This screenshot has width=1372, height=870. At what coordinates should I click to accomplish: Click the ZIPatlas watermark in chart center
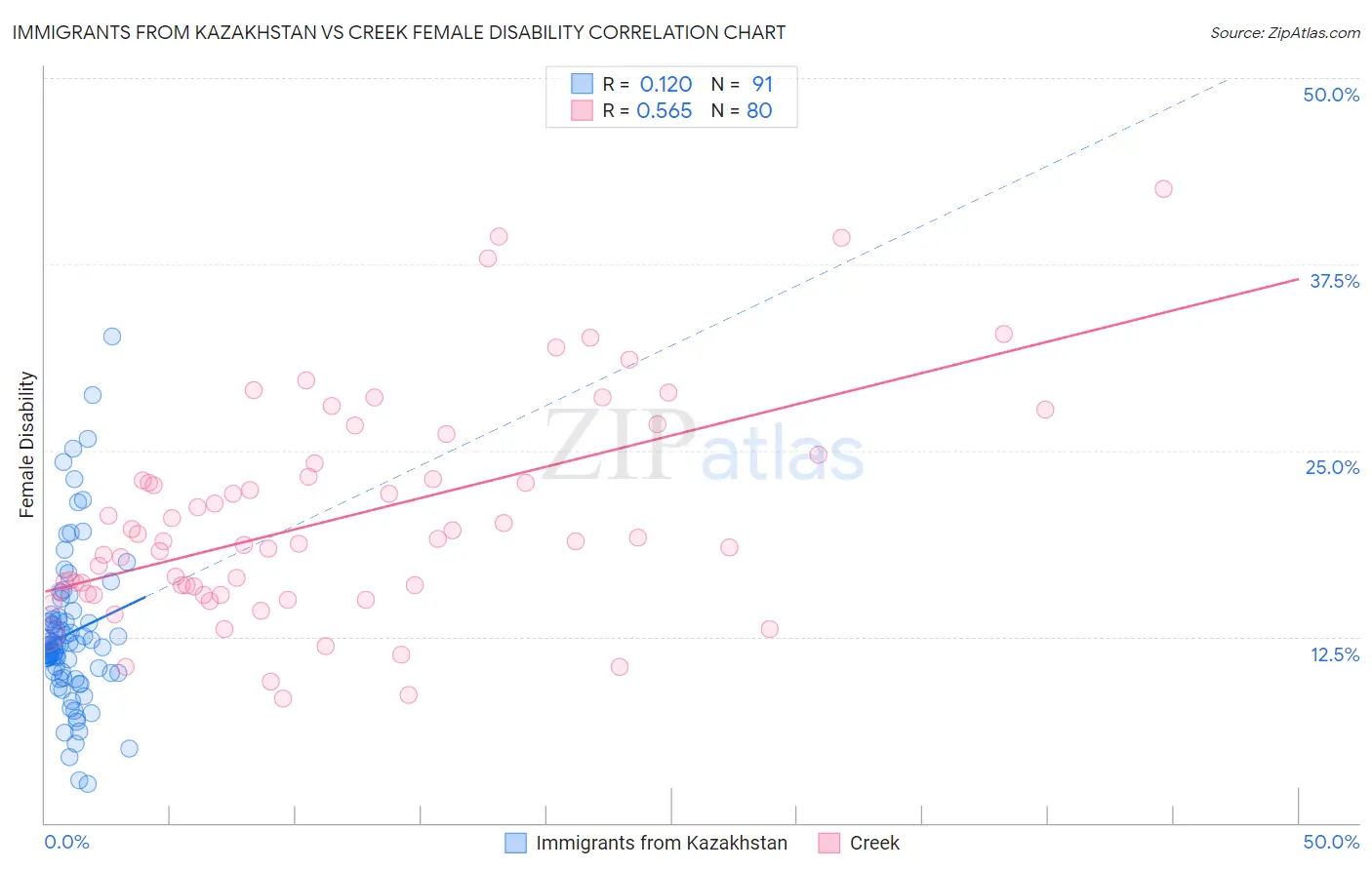pyautogui.click(x=705, y=447)
